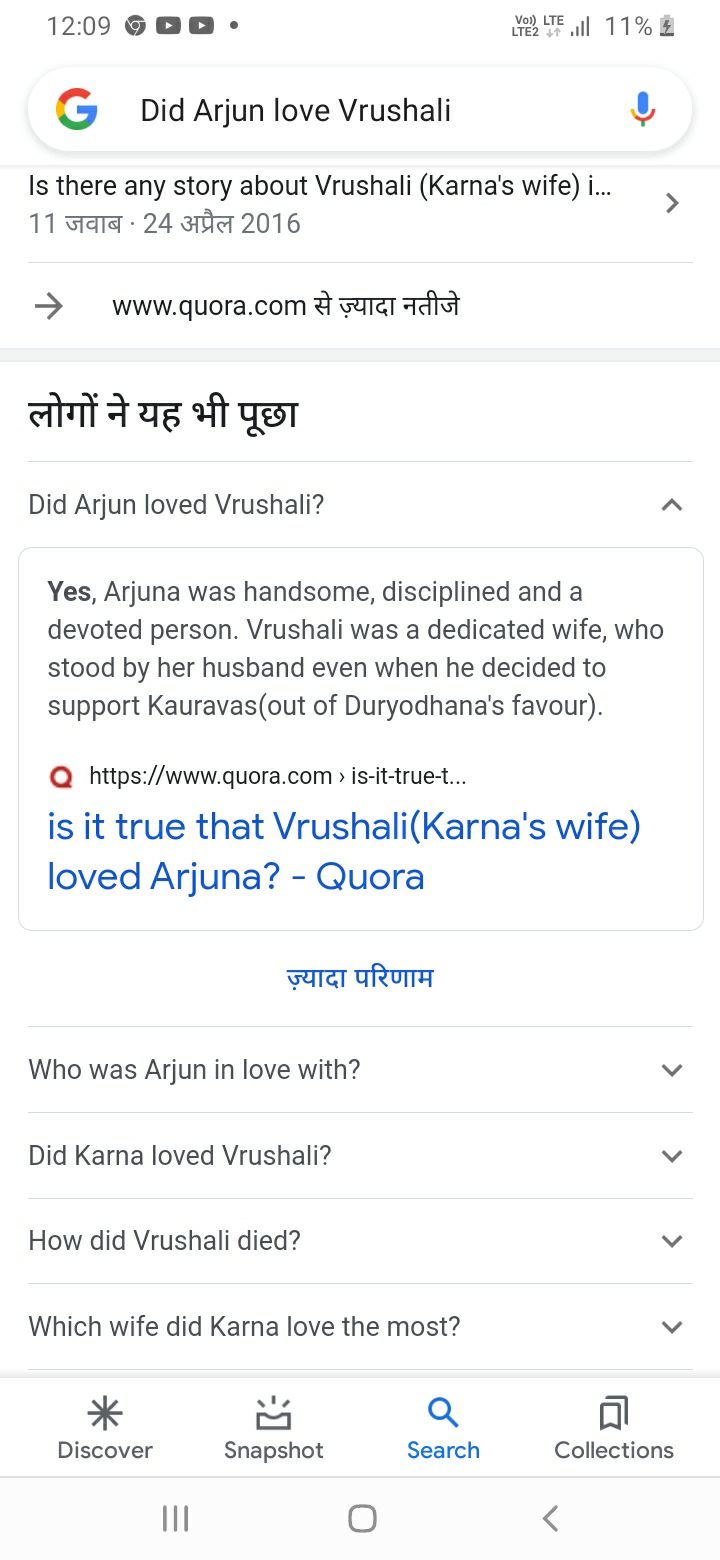The width and height of the screenshot is (720, 1560).
Task: Switch to the Search tab
Action: pos(443,1430)
